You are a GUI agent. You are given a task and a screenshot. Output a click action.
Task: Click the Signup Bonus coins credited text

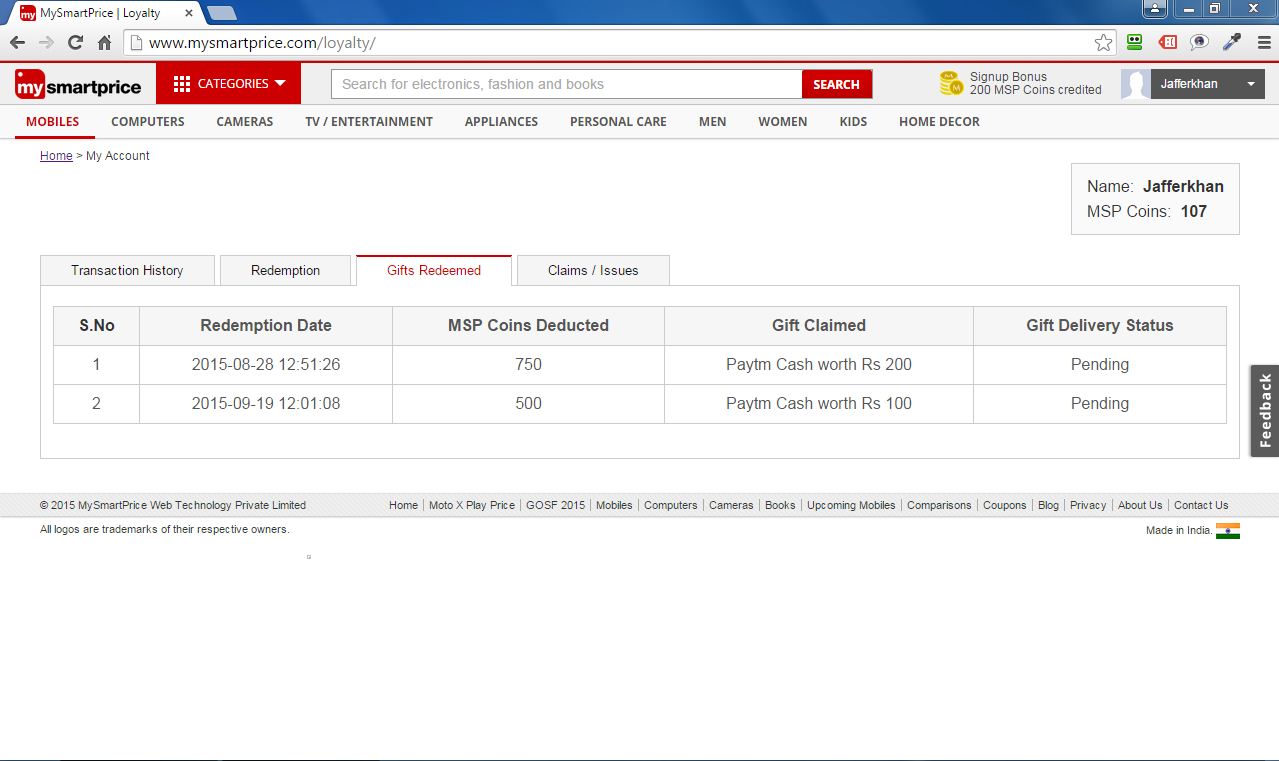coord(1035,83)
